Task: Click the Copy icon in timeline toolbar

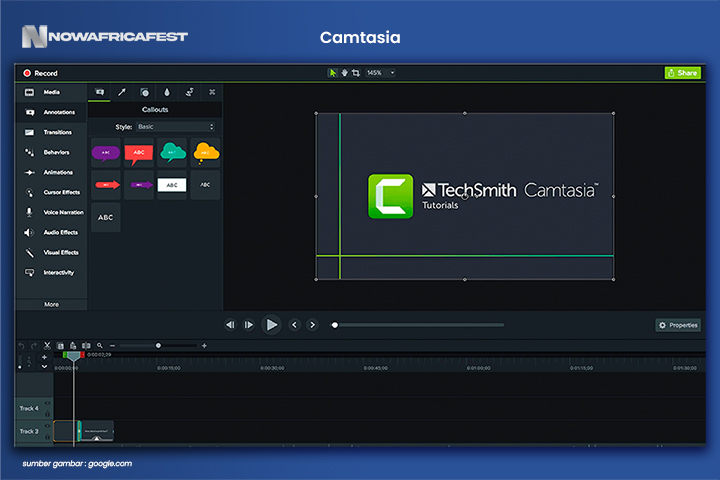Action: 60,345
